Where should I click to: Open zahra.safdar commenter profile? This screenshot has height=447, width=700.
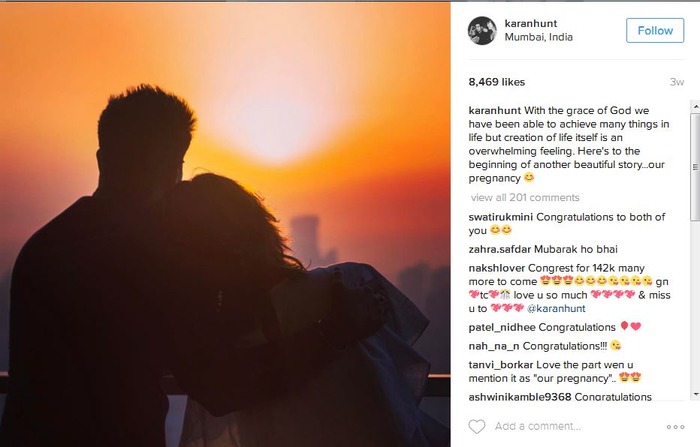500,249
